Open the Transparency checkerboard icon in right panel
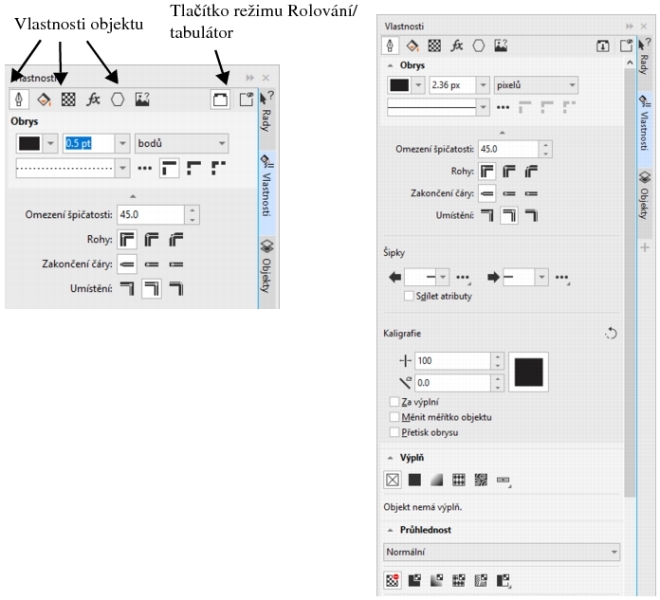 (432, 46)
